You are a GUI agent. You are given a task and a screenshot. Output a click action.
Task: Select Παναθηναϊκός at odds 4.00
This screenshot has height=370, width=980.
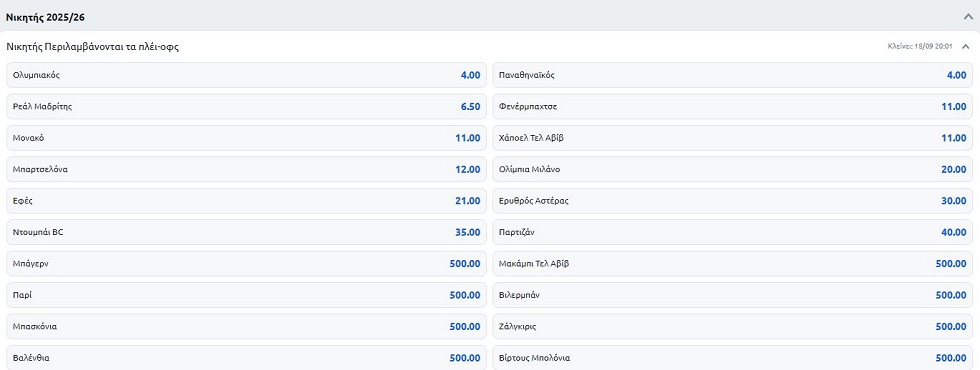point(732,75)
